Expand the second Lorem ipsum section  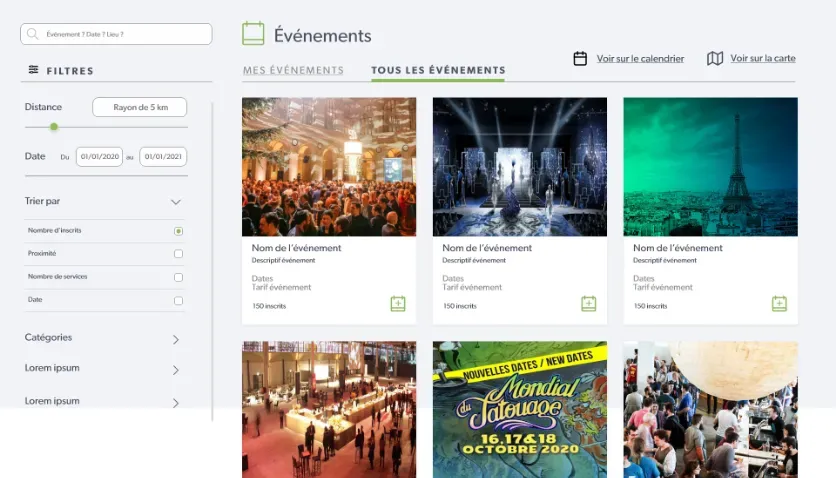[176, 403]
